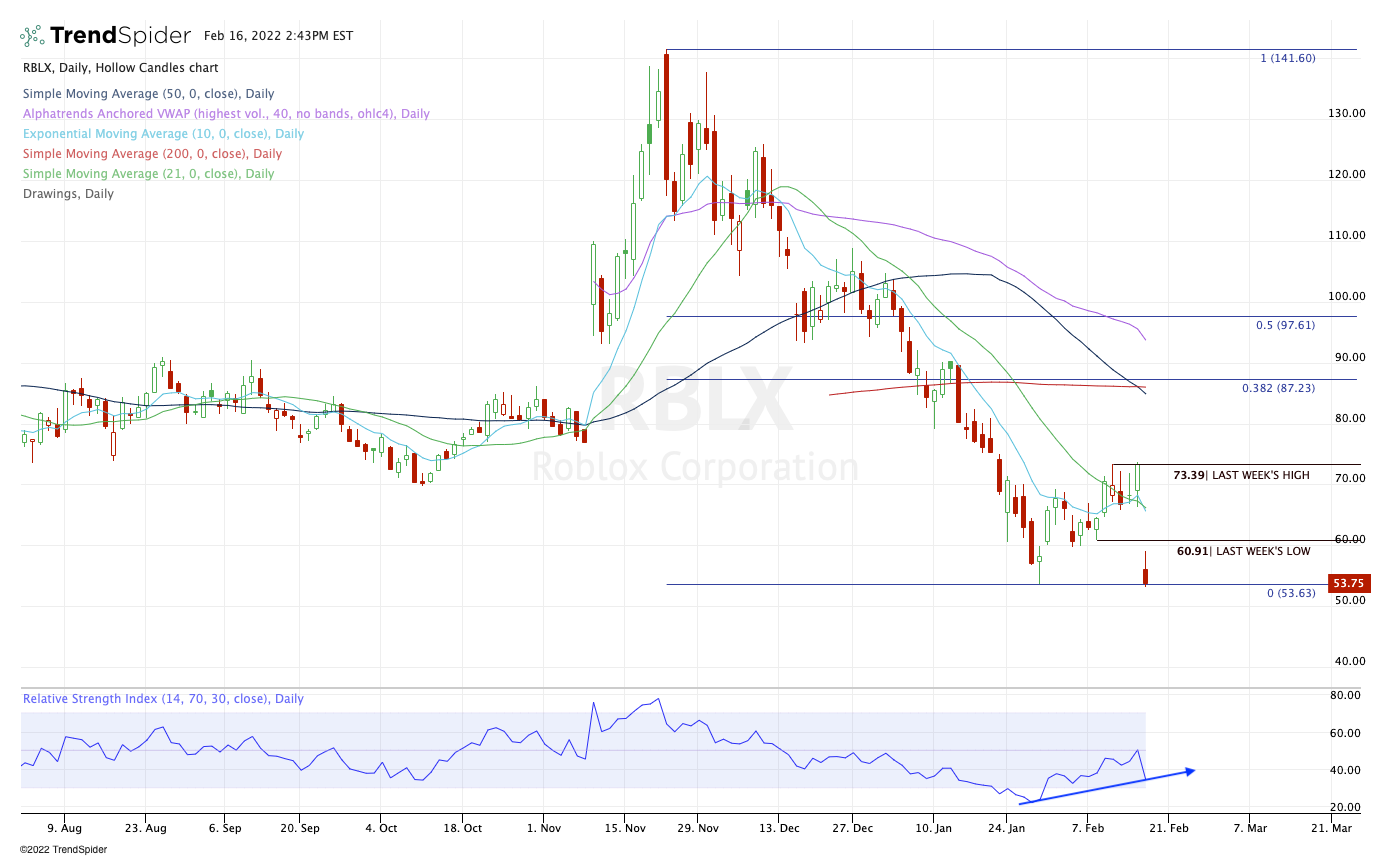Click the "29. Nov" date axis label
This screenshot has height=859, width=1391.
[698, 828]
